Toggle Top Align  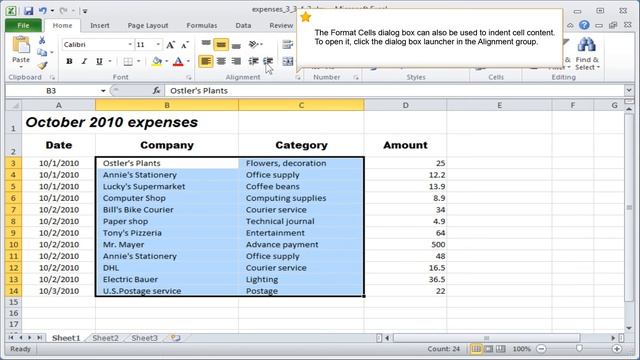pos(206,44)
